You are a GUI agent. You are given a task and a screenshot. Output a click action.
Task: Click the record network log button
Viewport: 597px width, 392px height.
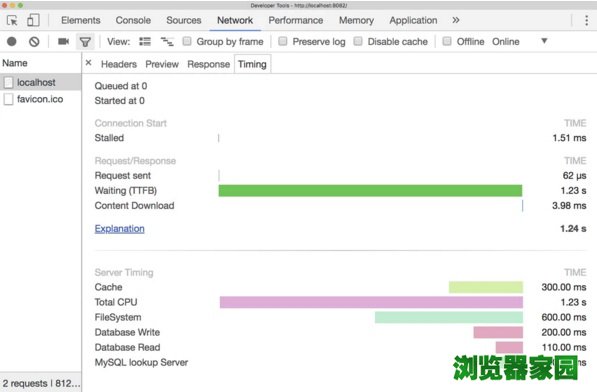(12, 41)
